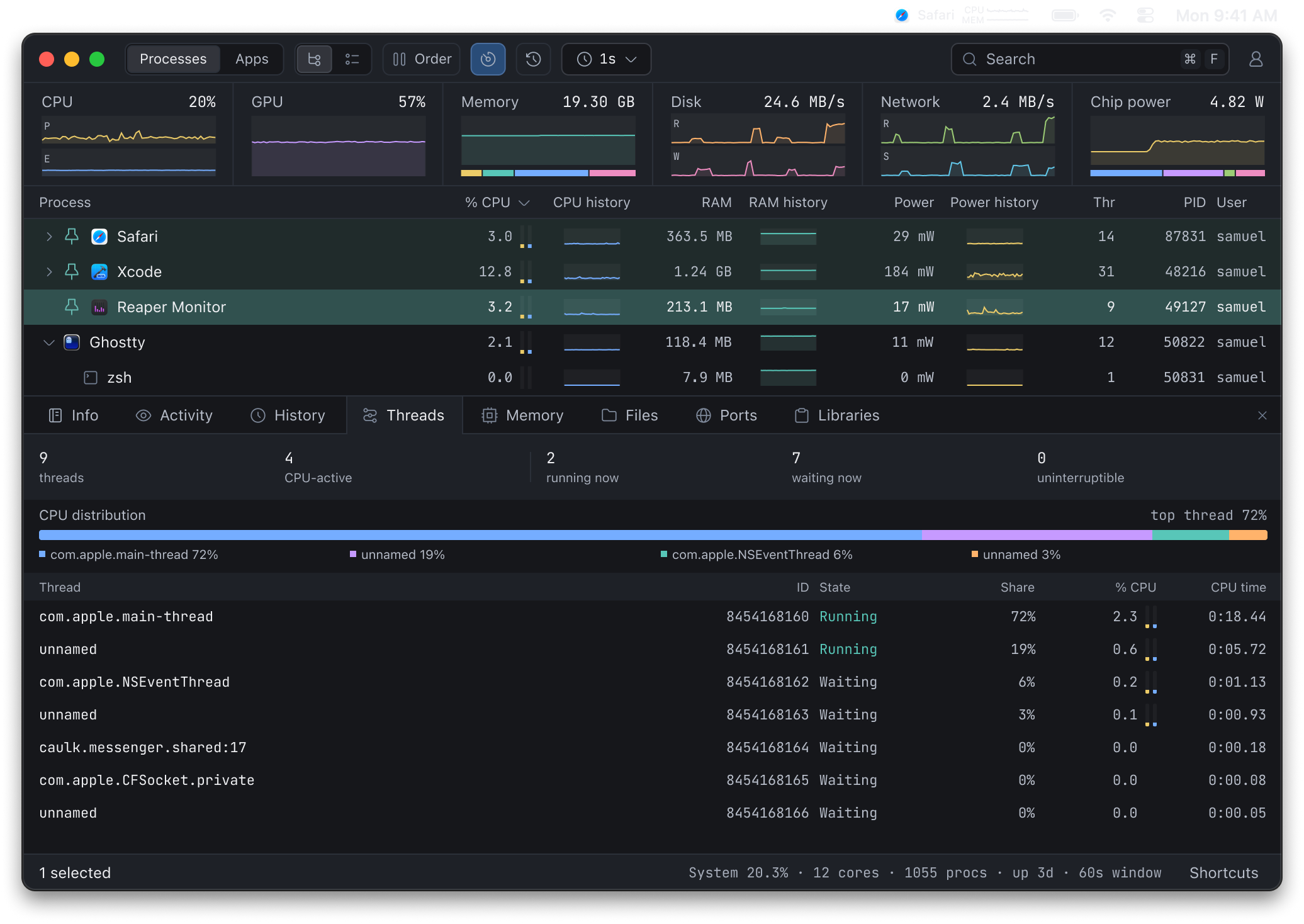Viewport: 1304px width, 924px height.
Task: Select the caulk.messenger.shared:17 thread row
Action: coord(652,748)
